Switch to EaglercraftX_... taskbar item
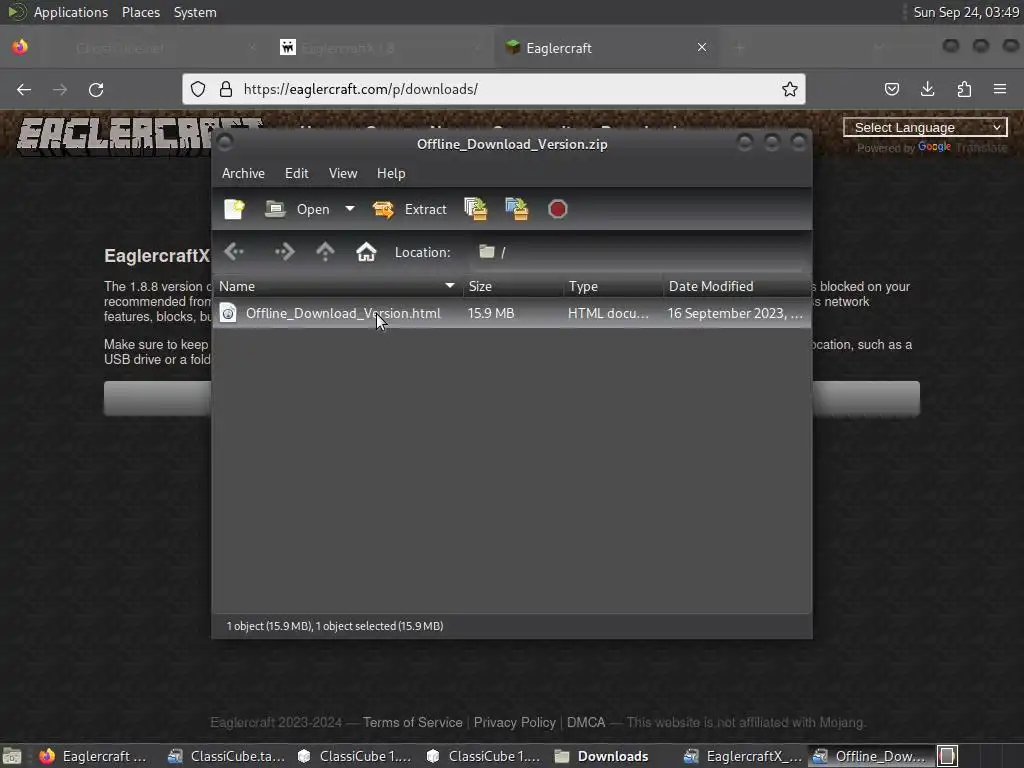 click(743, 756)
